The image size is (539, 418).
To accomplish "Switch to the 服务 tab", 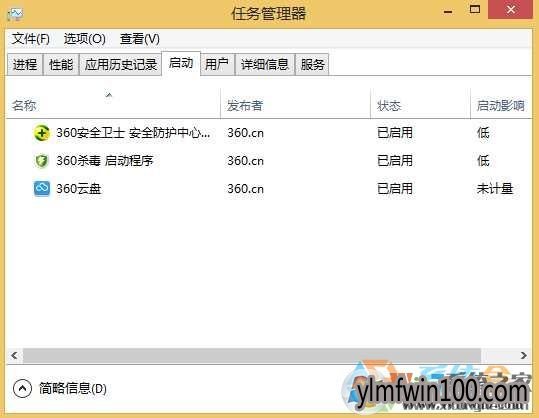I will [312, 64].
